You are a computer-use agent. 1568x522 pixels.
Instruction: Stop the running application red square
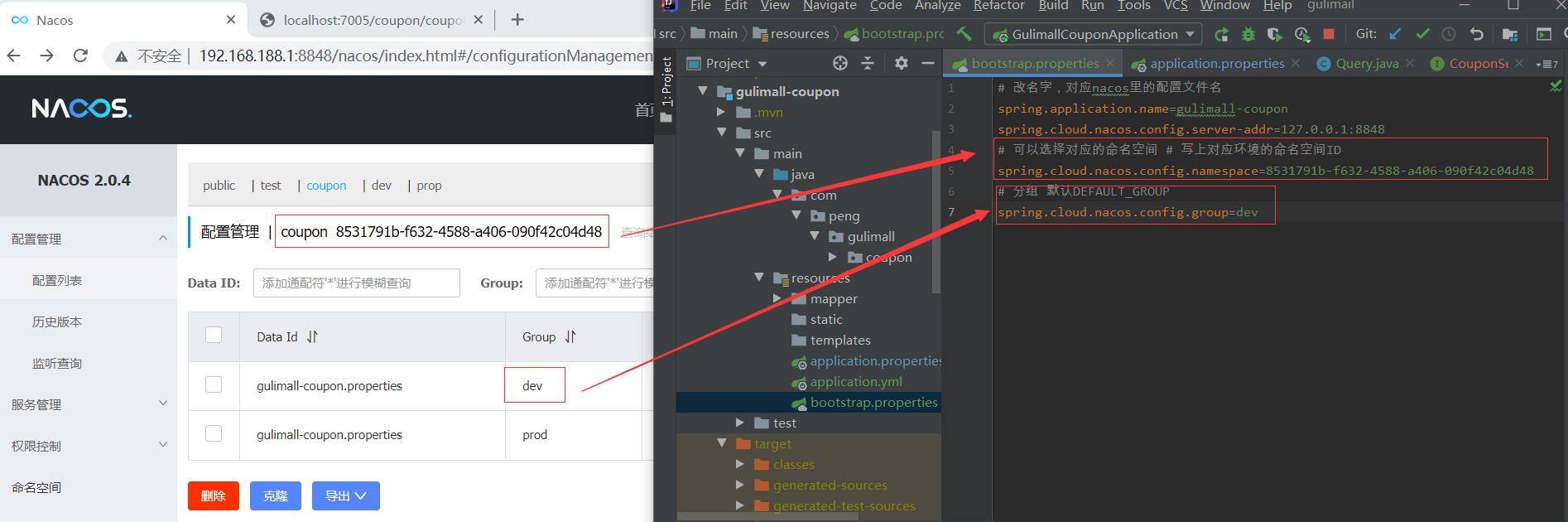(1329, 34)
